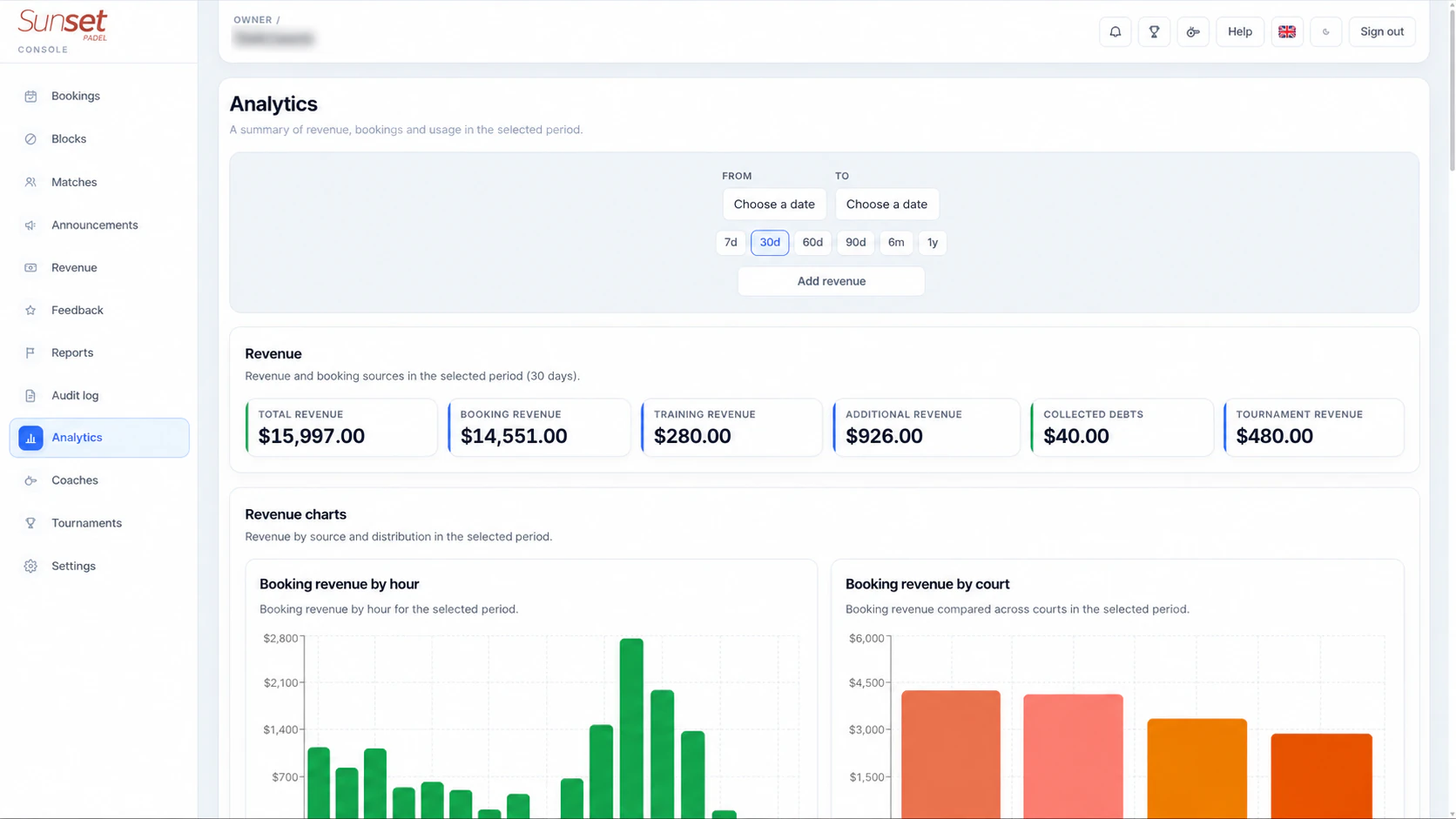Click the Audit log document icon

coord(30,396)
